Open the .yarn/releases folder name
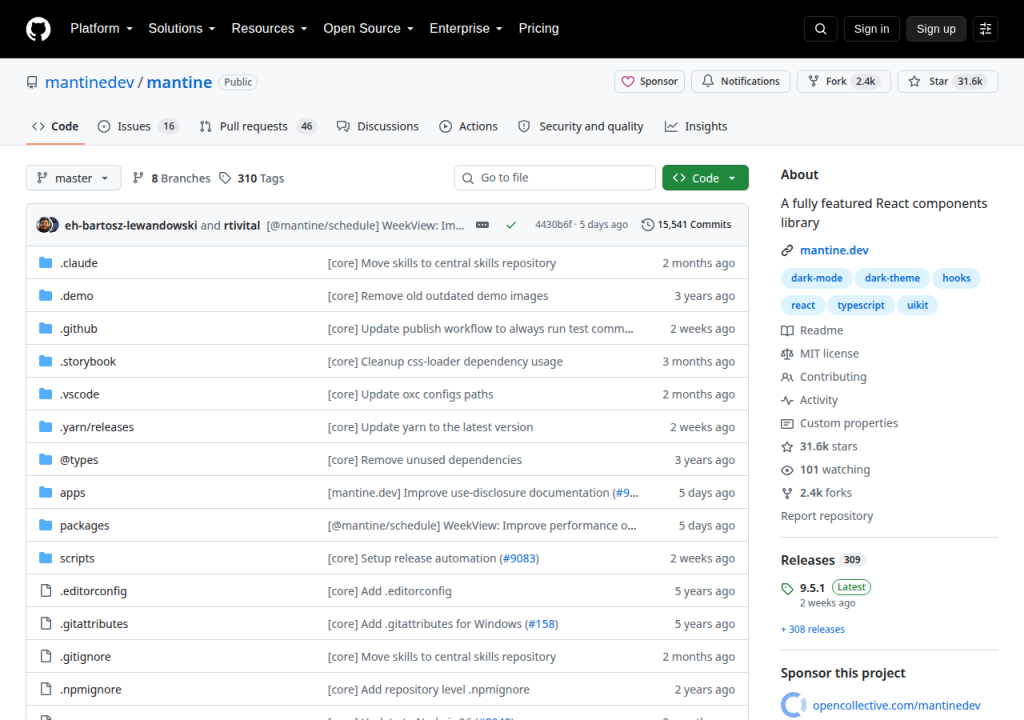Viewport: 1024px width, 720px height. [x=97, y=427]
